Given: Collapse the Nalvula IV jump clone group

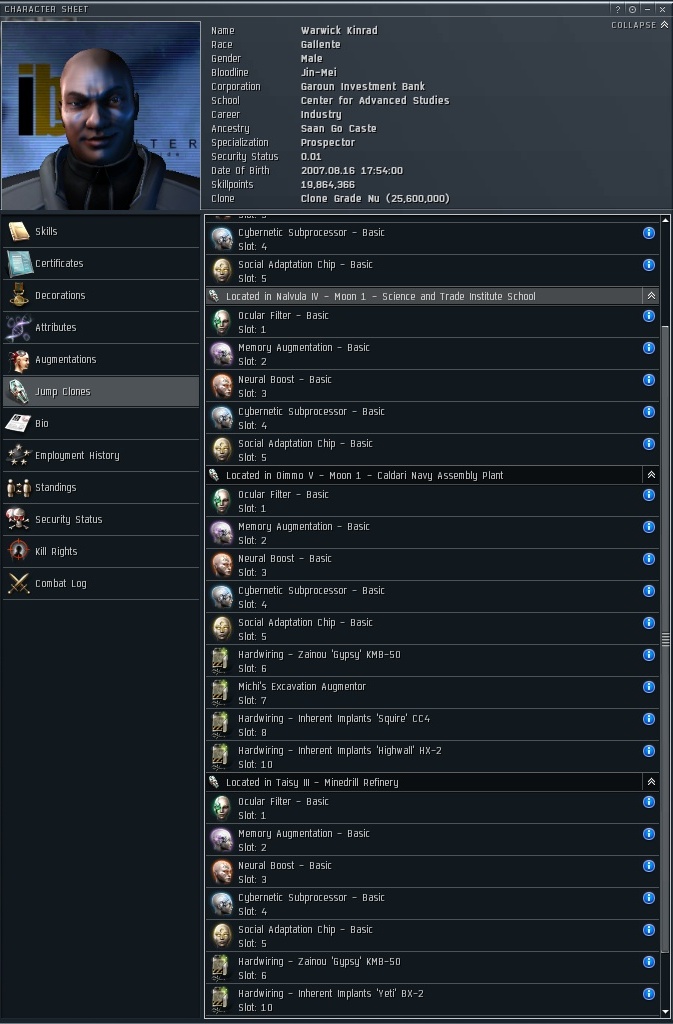Looking at the screenshot, I should tap(651, 296).
